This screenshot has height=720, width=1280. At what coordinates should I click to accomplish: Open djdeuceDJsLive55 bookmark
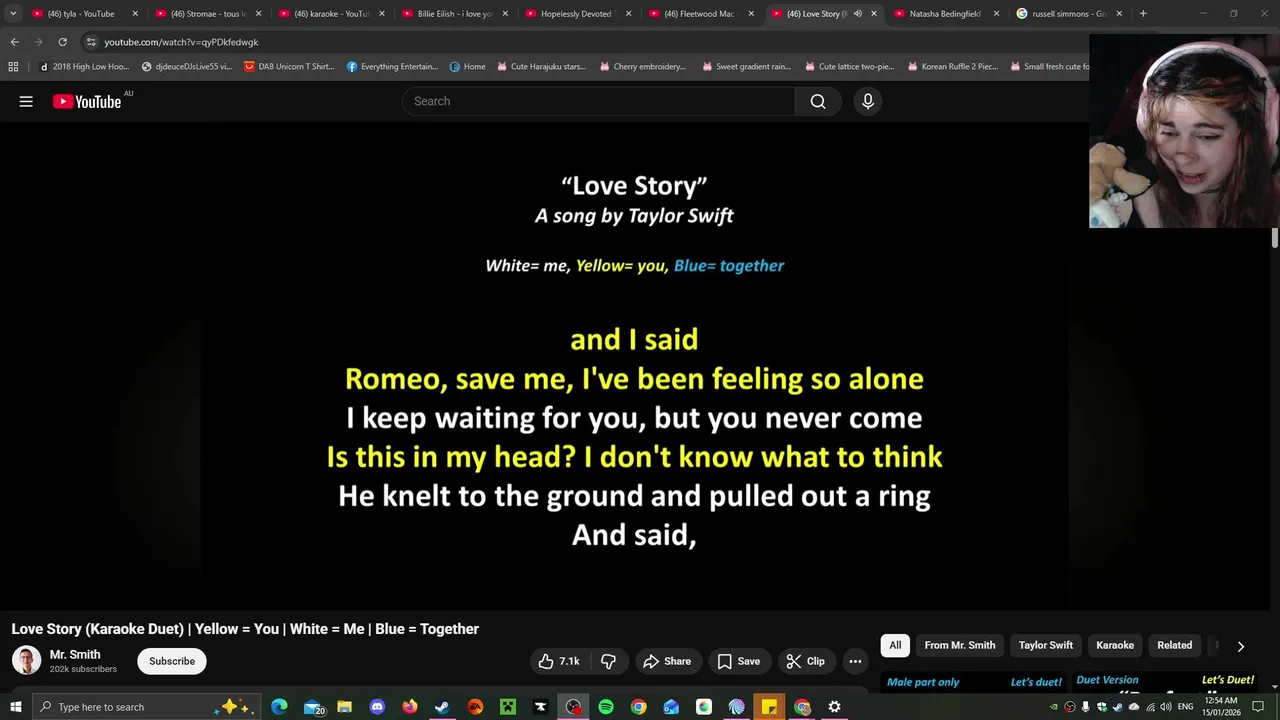(186, 67)
